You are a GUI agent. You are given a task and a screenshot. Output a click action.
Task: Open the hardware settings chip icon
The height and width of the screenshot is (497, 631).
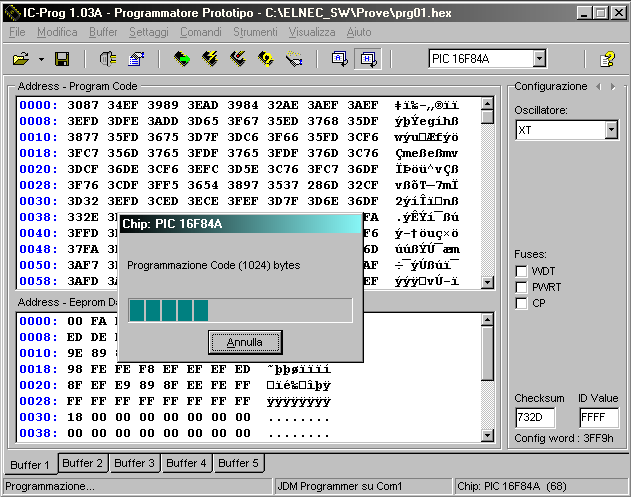tap(108, 59)
